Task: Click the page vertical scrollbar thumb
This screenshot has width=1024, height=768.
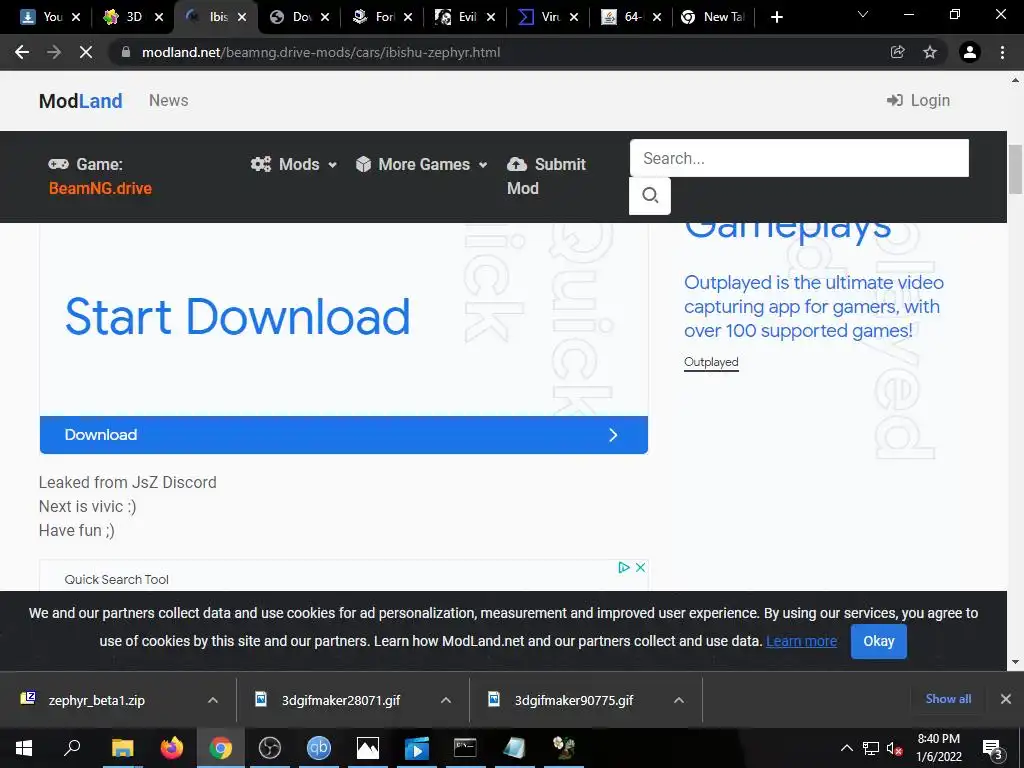Action: point(1015,170)
